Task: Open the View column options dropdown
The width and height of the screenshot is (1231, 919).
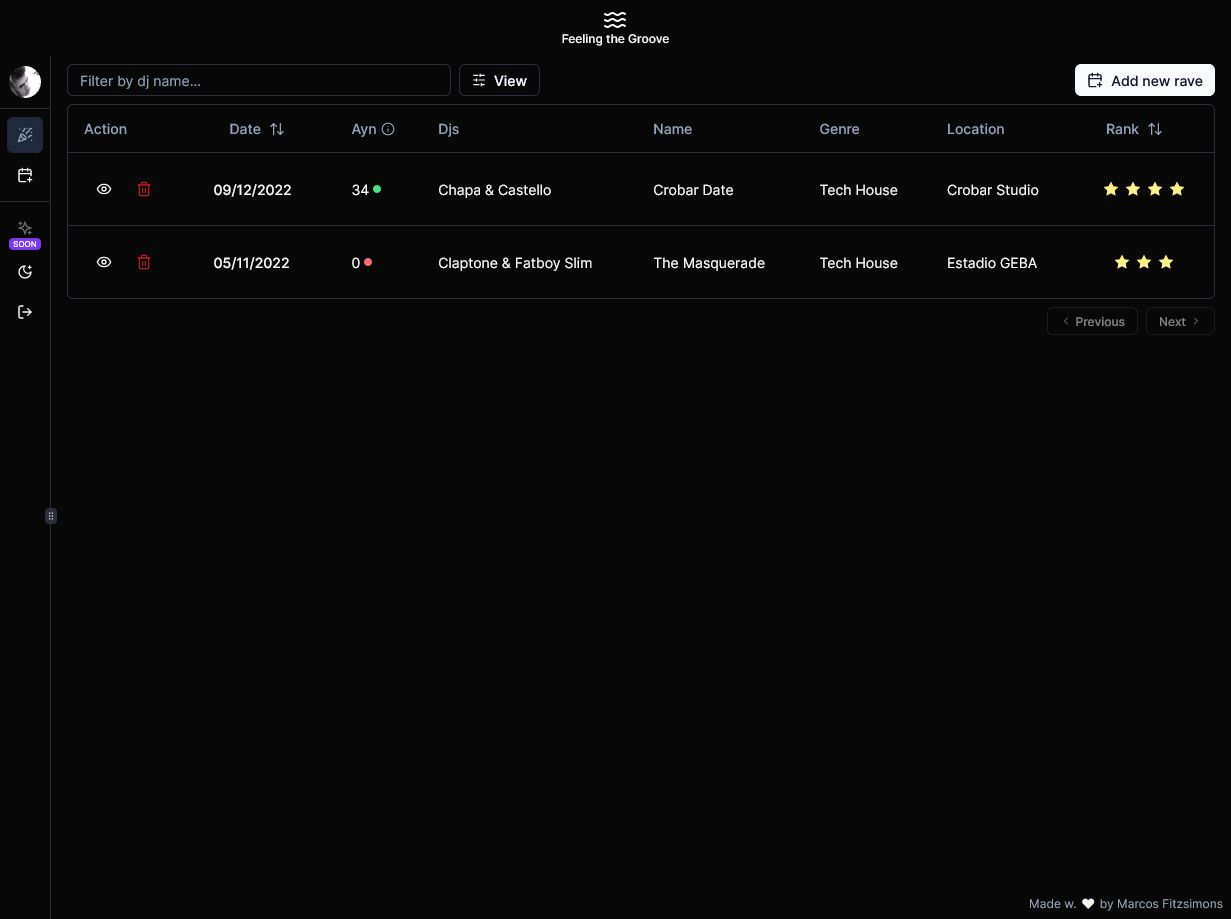Action: [499, 80]
